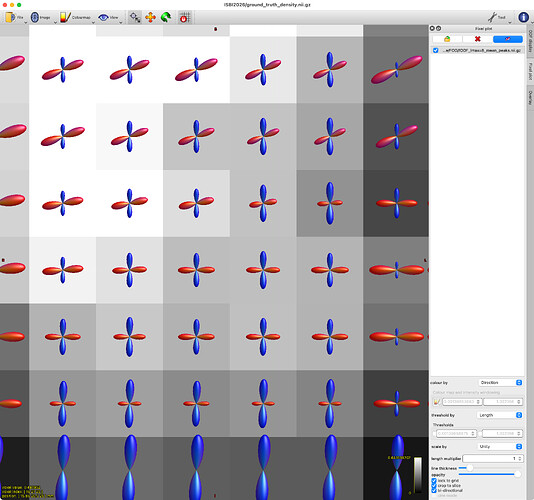Click the colourmap icon in fixel panel
Viewport: 534px width, 500px height.
click(x=436, y=402)
